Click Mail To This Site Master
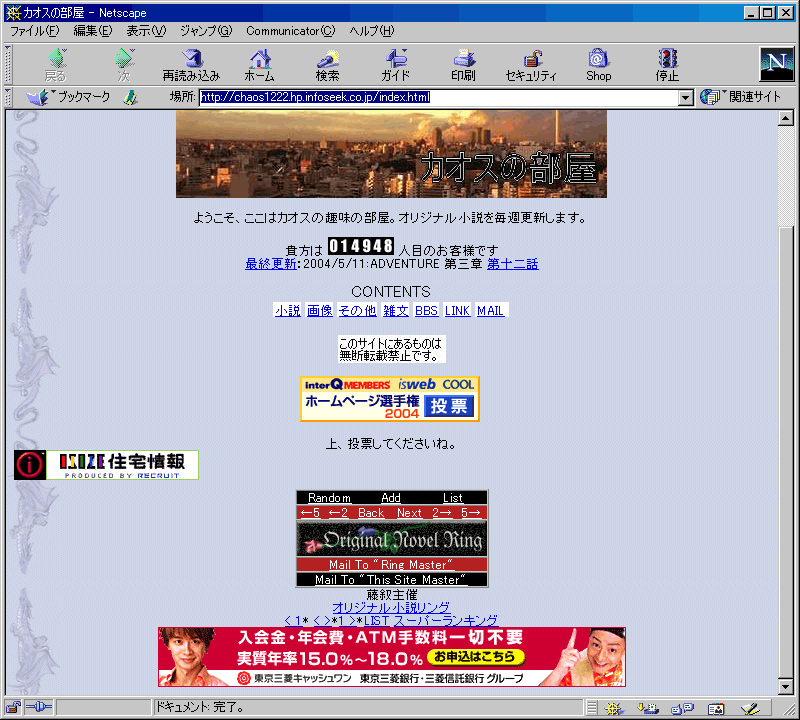 tap(392, 580)
